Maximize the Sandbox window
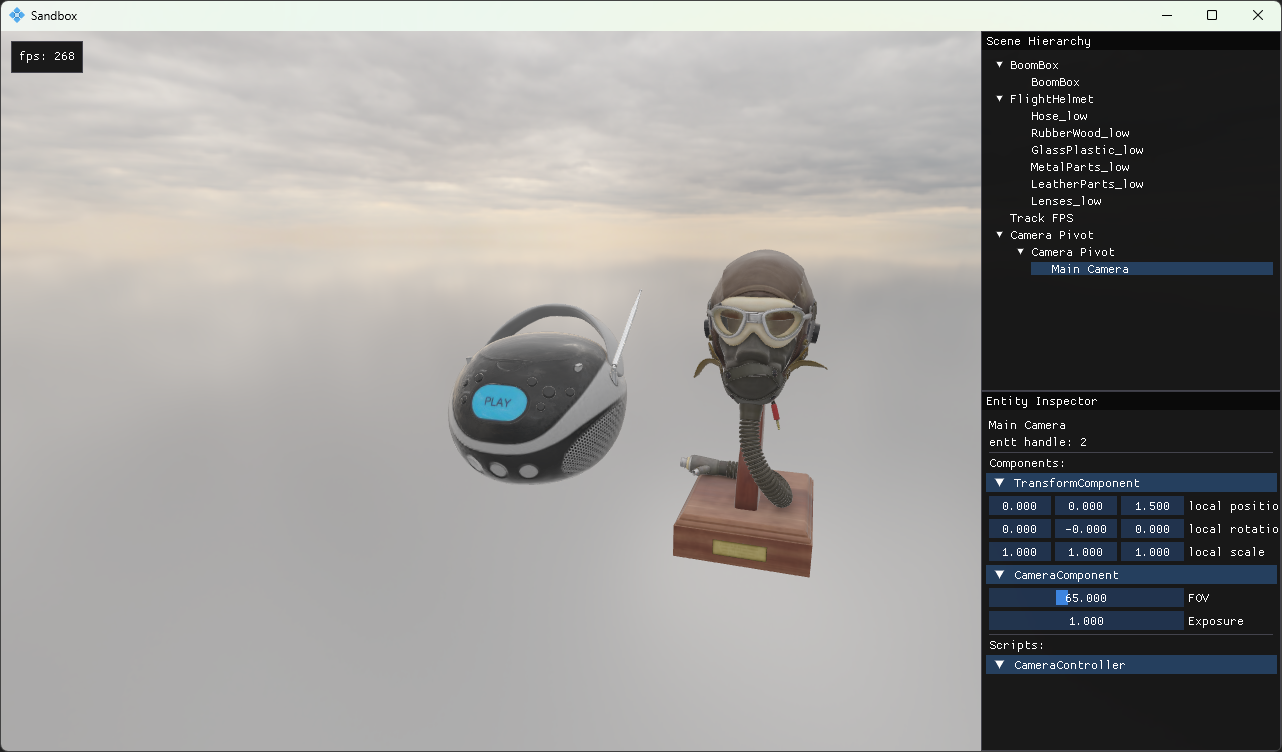 click(1212, 15)
